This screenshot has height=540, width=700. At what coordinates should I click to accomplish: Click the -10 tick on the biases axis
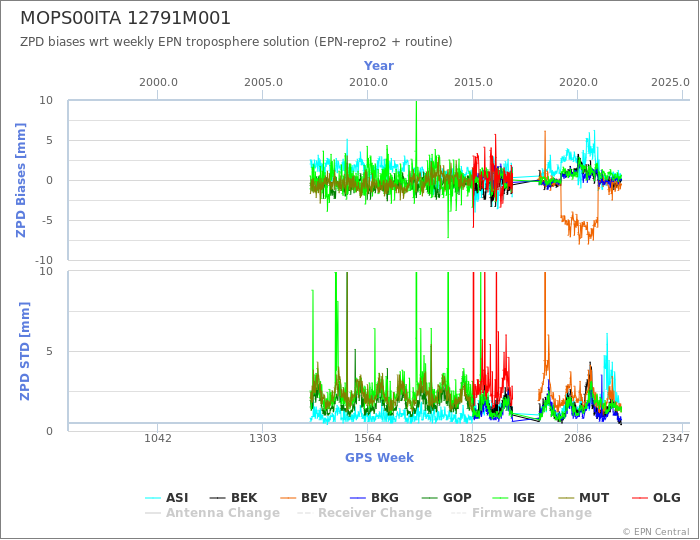coord(44,260)
